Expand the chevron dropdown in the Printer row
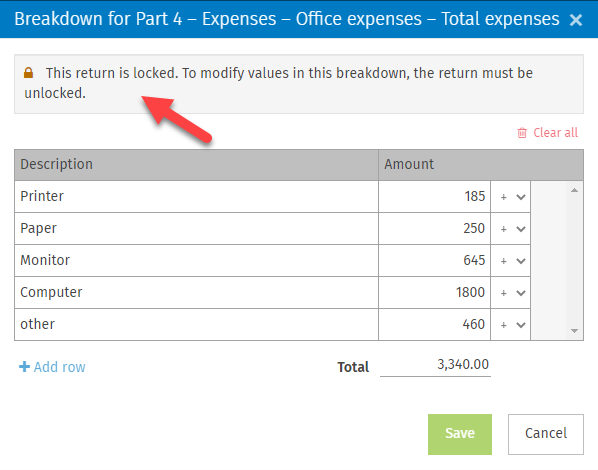Image resolution: width=598 pixels, height=470 pixels. point(521,197)
